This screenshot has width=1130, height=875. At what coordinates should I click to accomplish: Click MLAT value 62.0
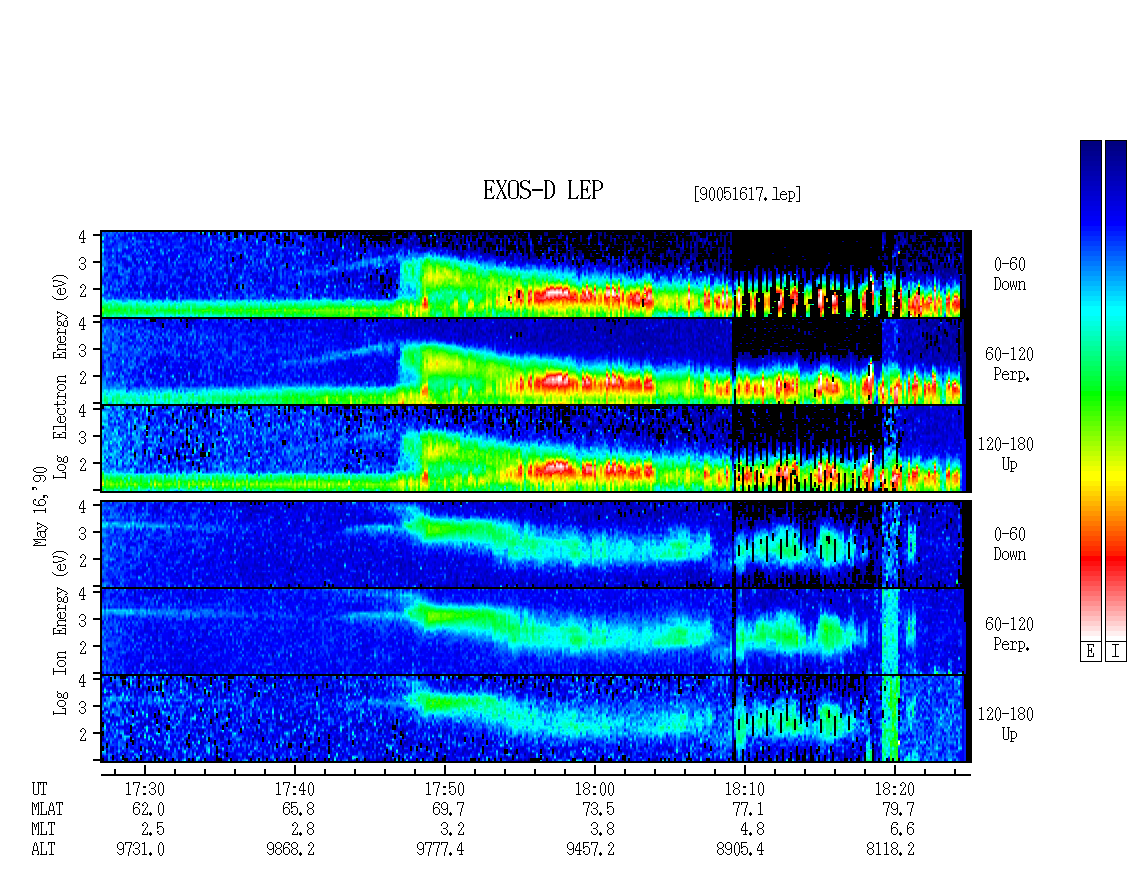(148, 809)
